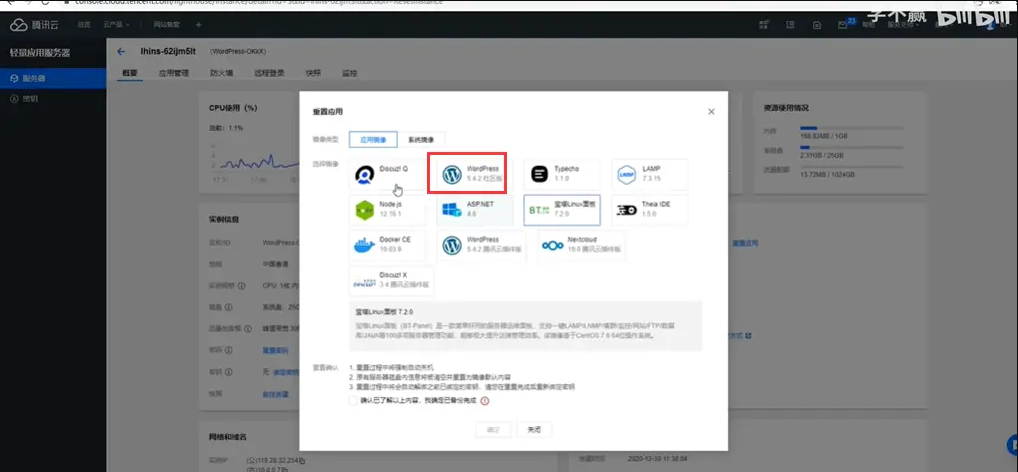Click the plus icon in top navigation
1018x472 pixels.
[x=199, y=25]
